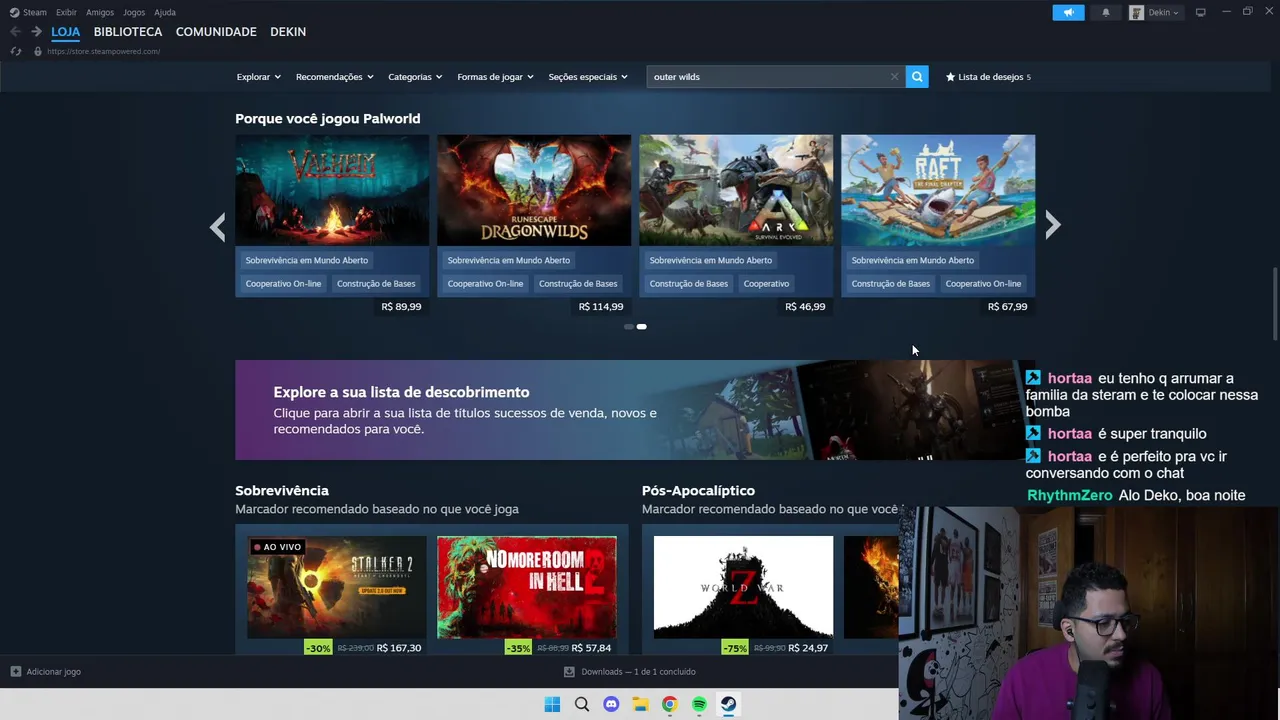Submit the search with the magnifier button
The height and width of the screenshot is (720, 1280).
(917, 77)
